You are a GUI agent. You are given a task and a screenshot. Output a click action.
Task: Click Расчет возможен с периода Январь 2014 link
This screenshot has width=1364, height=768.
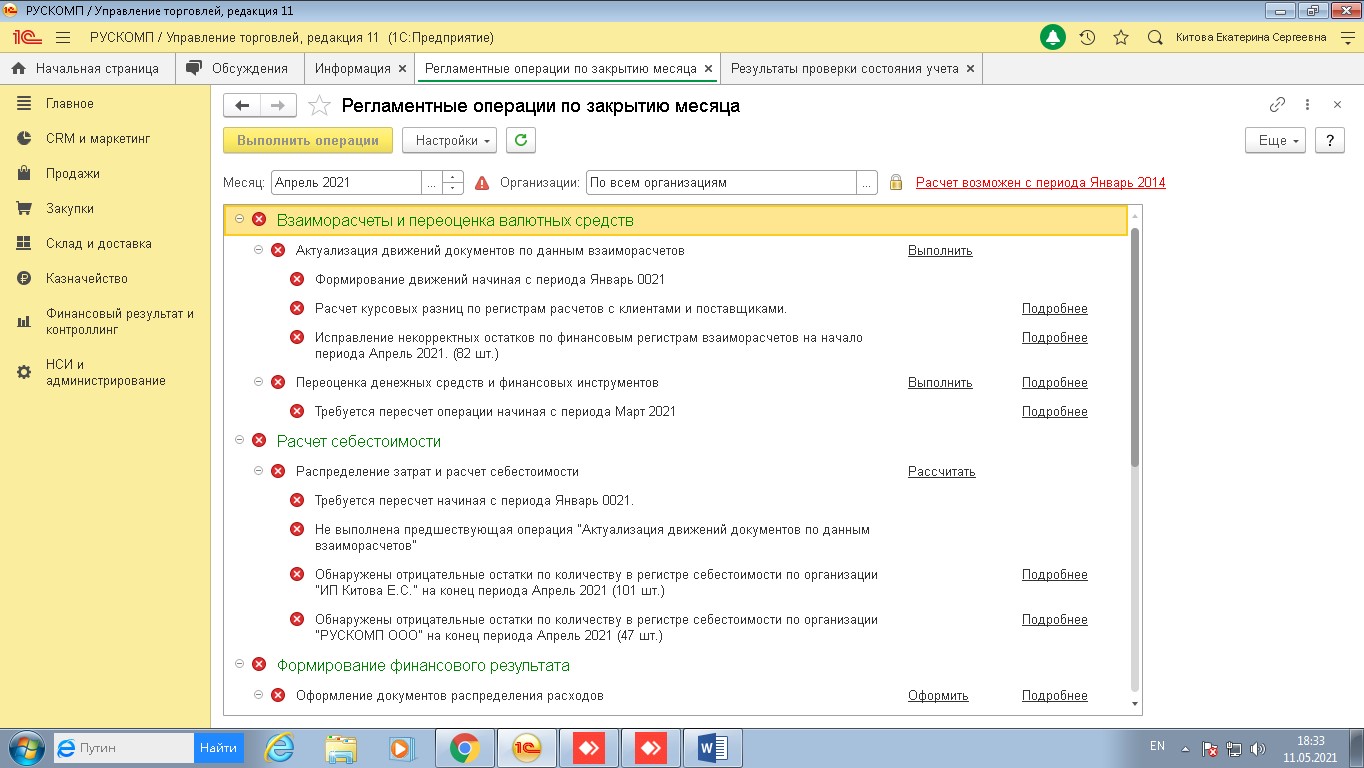[1040, 183]
